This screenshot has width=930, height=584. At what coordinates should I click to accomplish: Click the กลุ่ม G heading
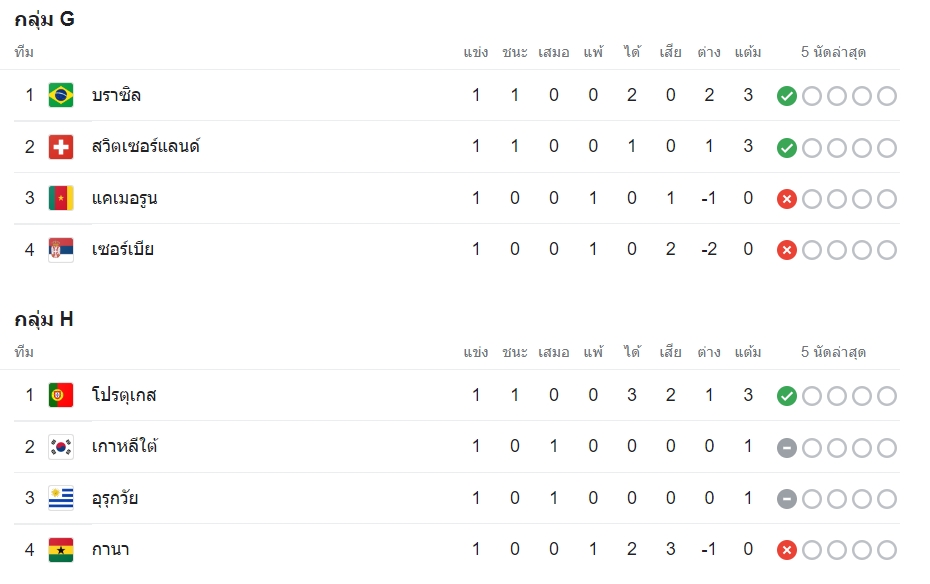[44, 20]
